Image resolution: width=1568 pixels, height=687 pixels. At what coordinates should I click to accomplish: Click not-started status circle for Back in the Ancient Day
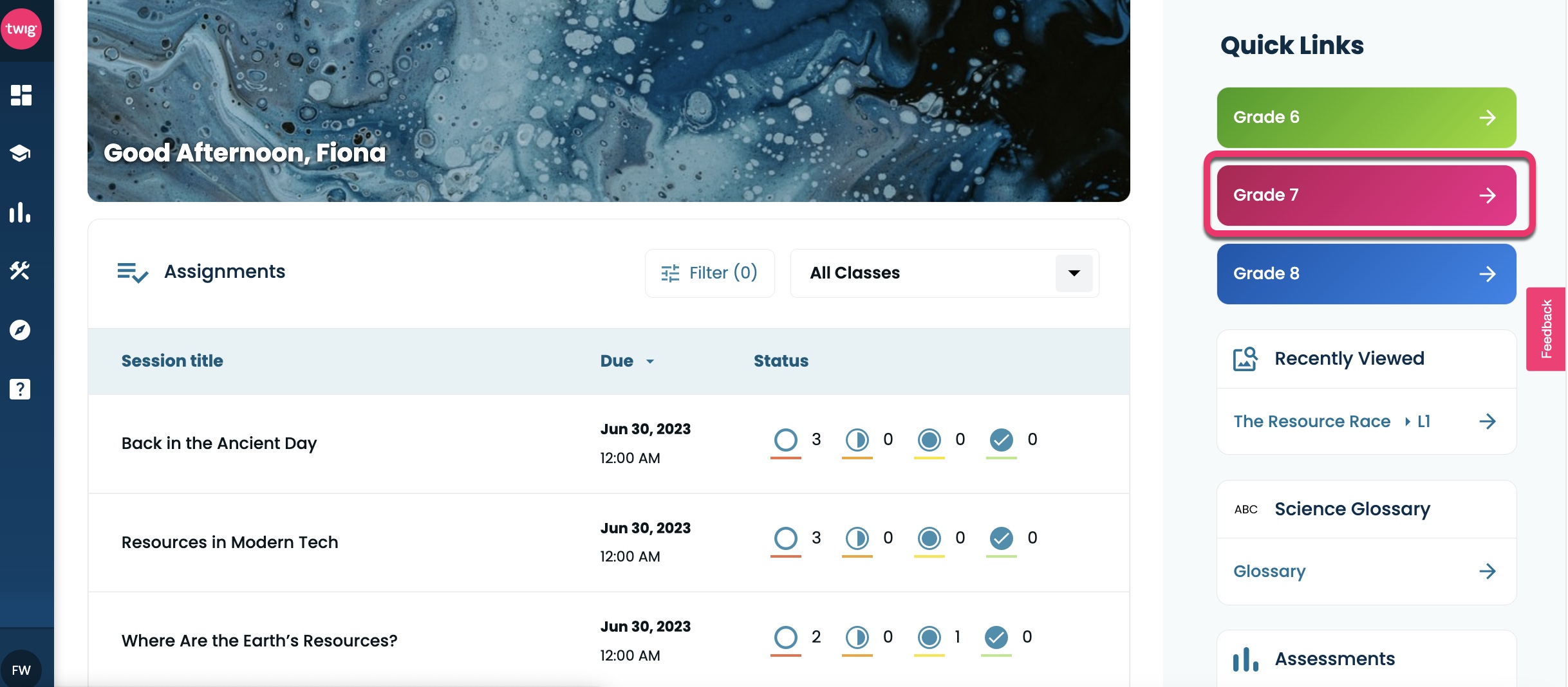(785, 440)
